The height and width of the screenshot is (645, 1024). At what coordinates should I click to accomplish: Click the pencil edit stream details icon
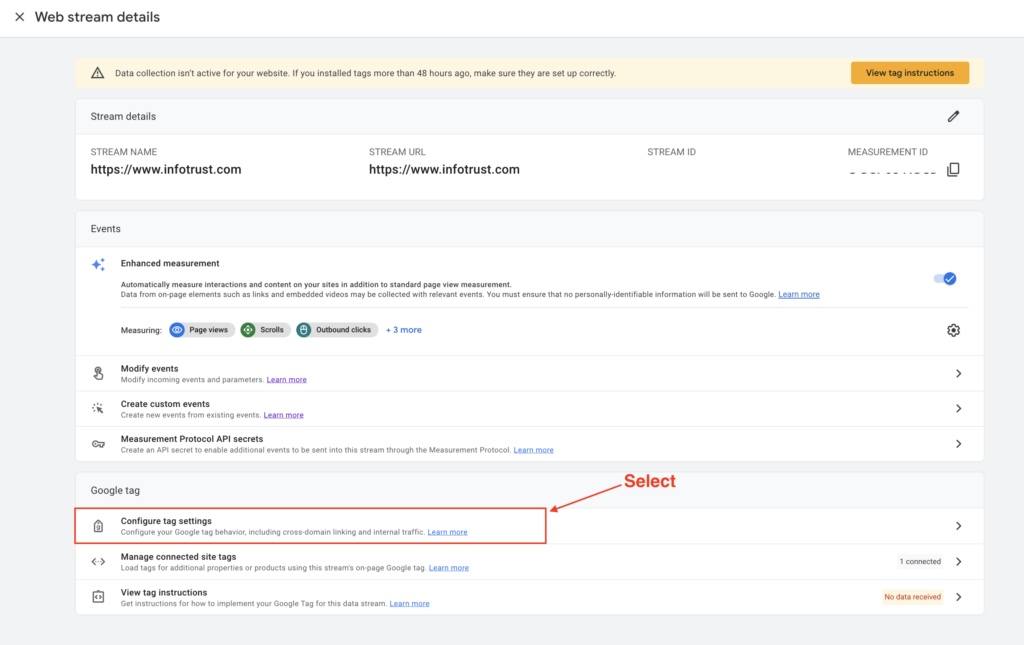point(953,116)
